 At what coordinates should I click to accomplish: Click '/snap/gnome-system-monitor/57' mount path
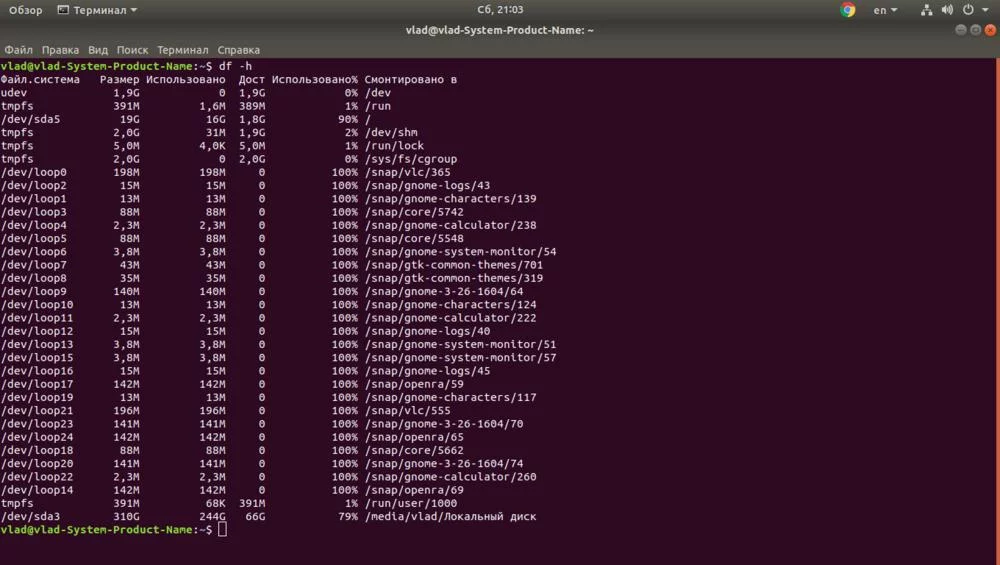pyautogui.click(x=460, y=358)
